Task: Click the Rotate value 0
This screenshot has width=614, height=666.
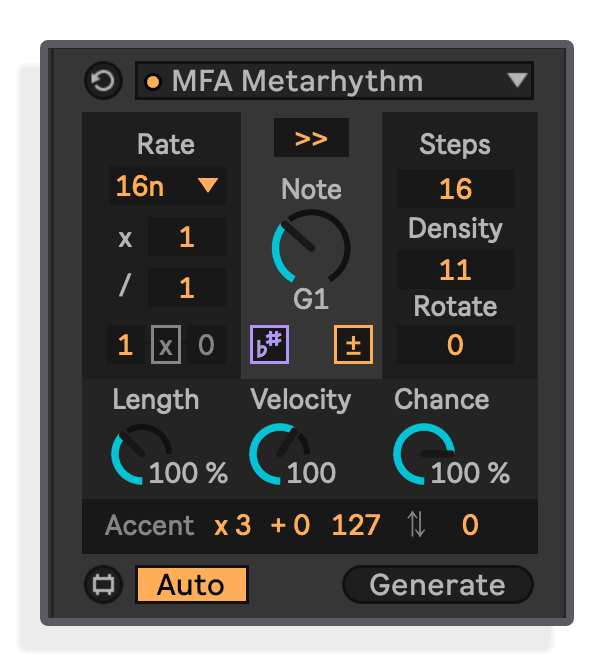Action: [455, 344]
